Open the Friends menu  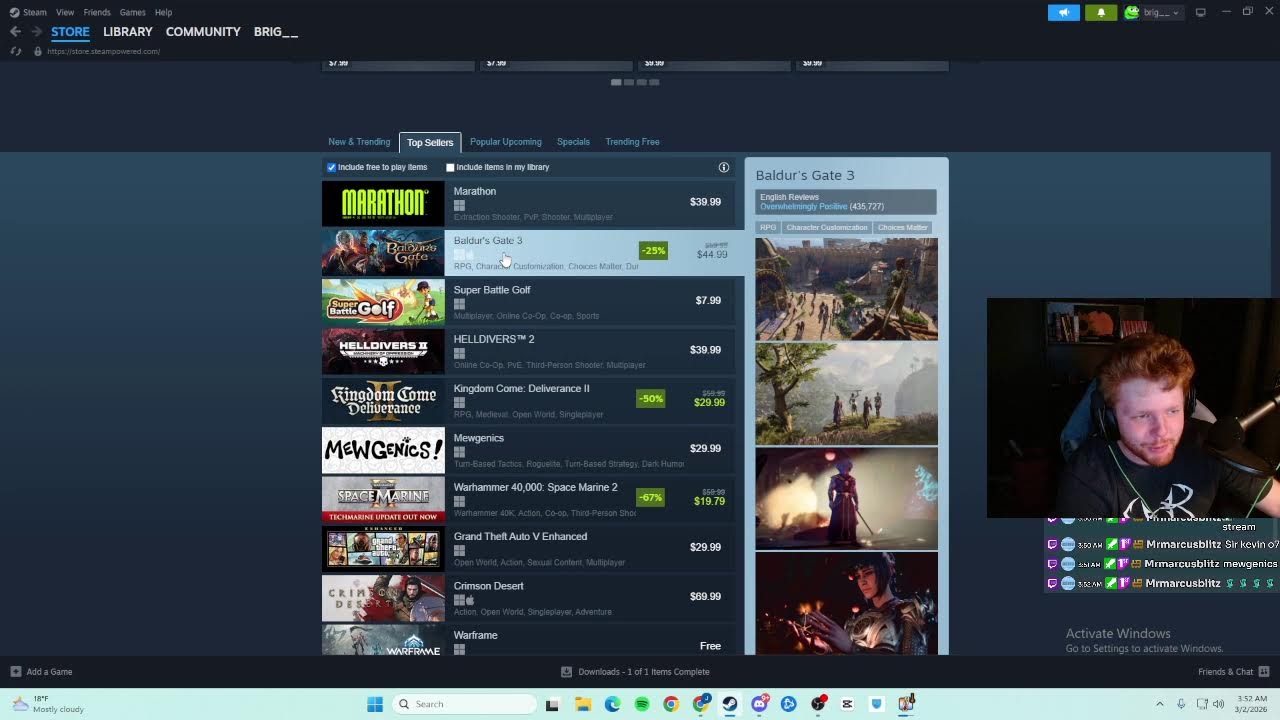(x=97, y=12)
